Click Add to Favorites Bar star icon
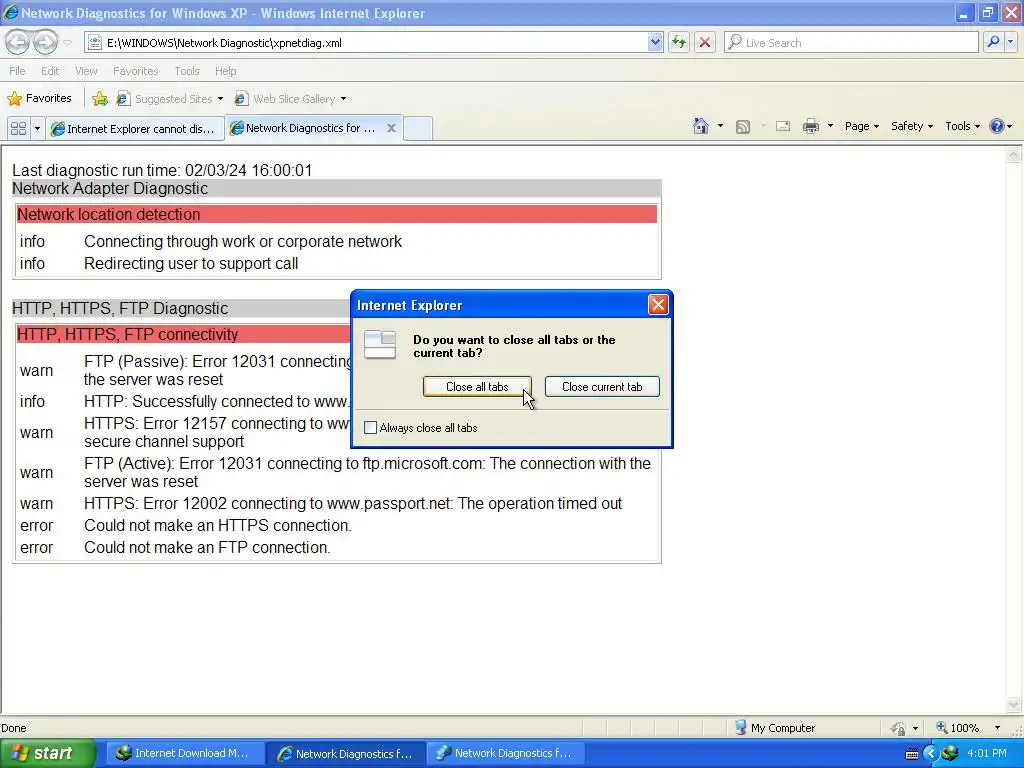Screen dimensions: 1024x768 coord(100,99)
